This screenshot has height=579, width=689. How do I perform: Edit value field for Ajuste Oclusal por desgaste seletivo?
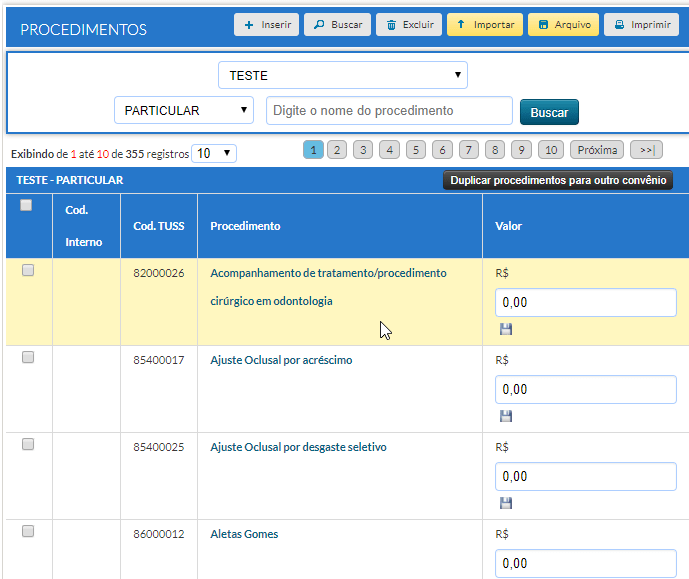586,476
